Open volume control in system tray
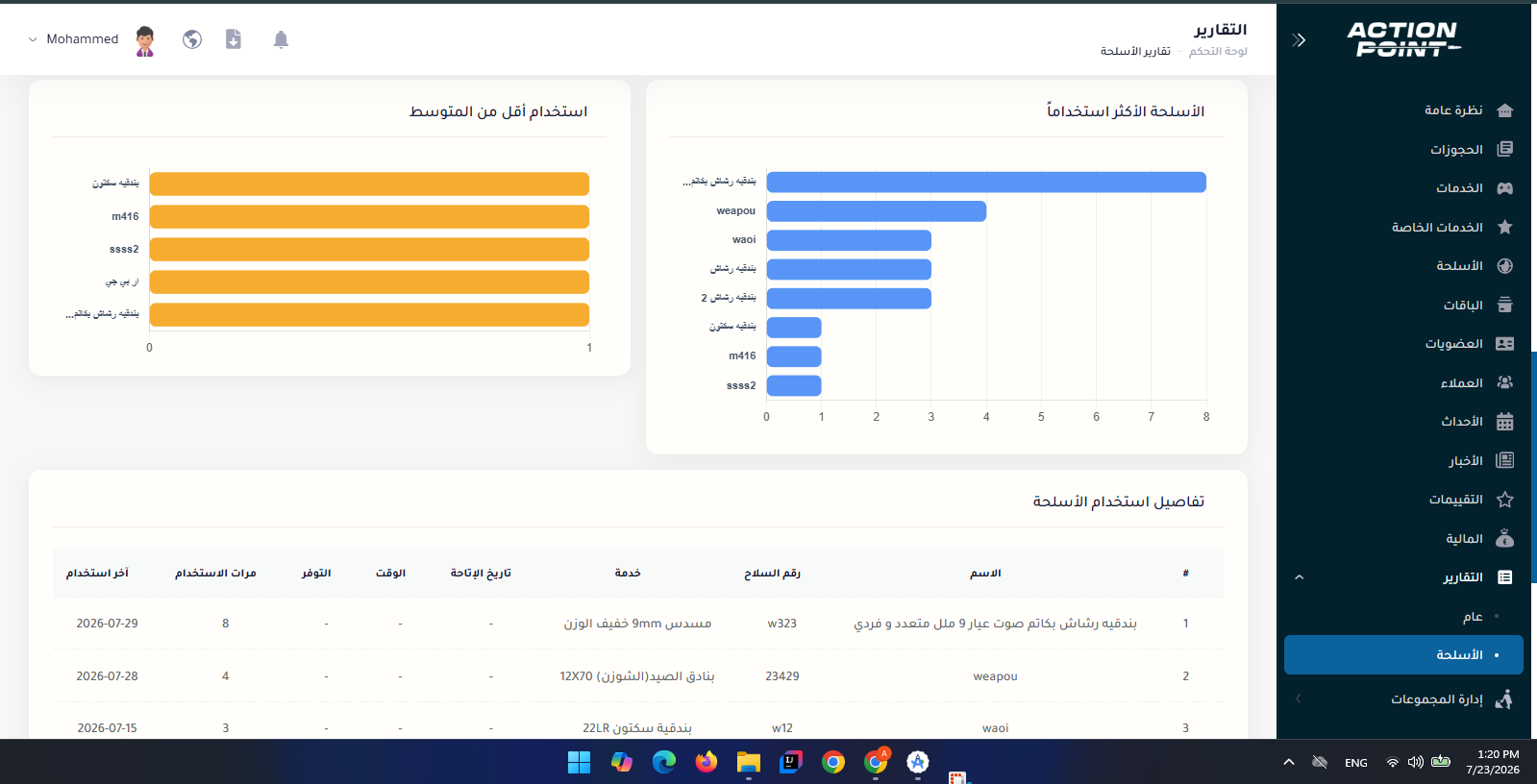Viewport: 1537px width, 784px height. pos(1416,762)
